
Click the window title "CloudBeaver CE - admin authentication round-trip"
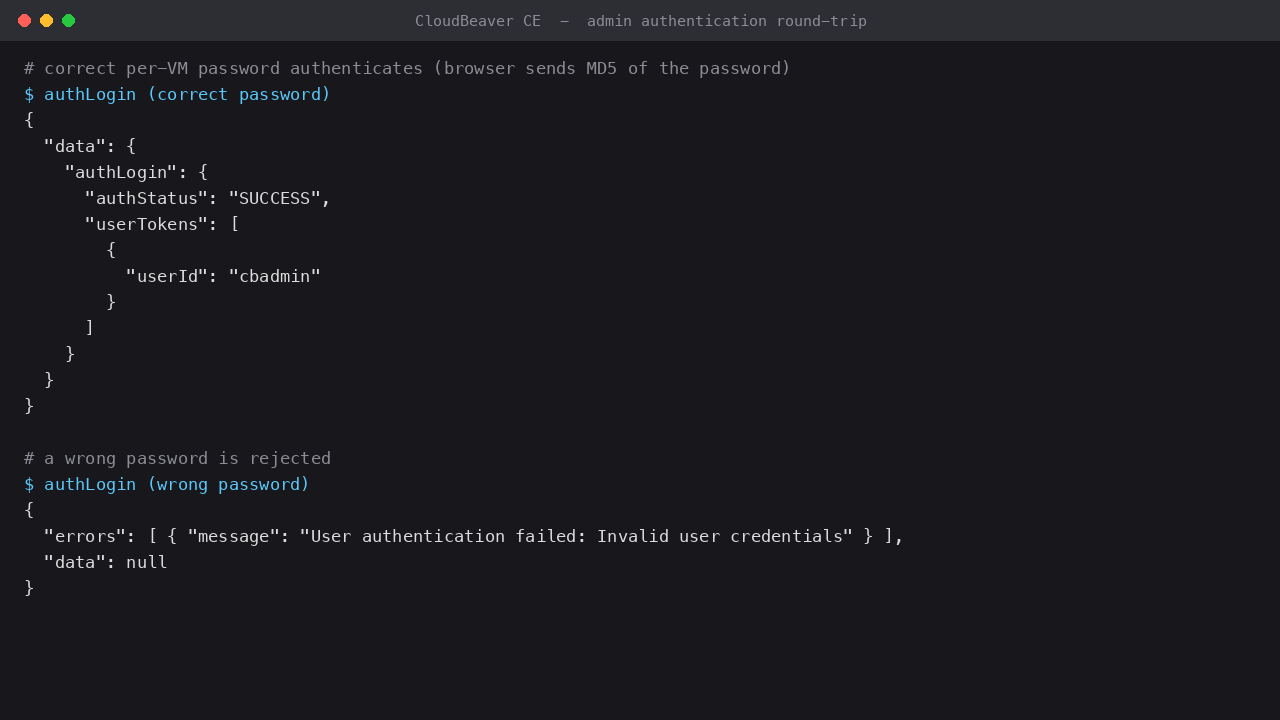click(x=641, y=21)
